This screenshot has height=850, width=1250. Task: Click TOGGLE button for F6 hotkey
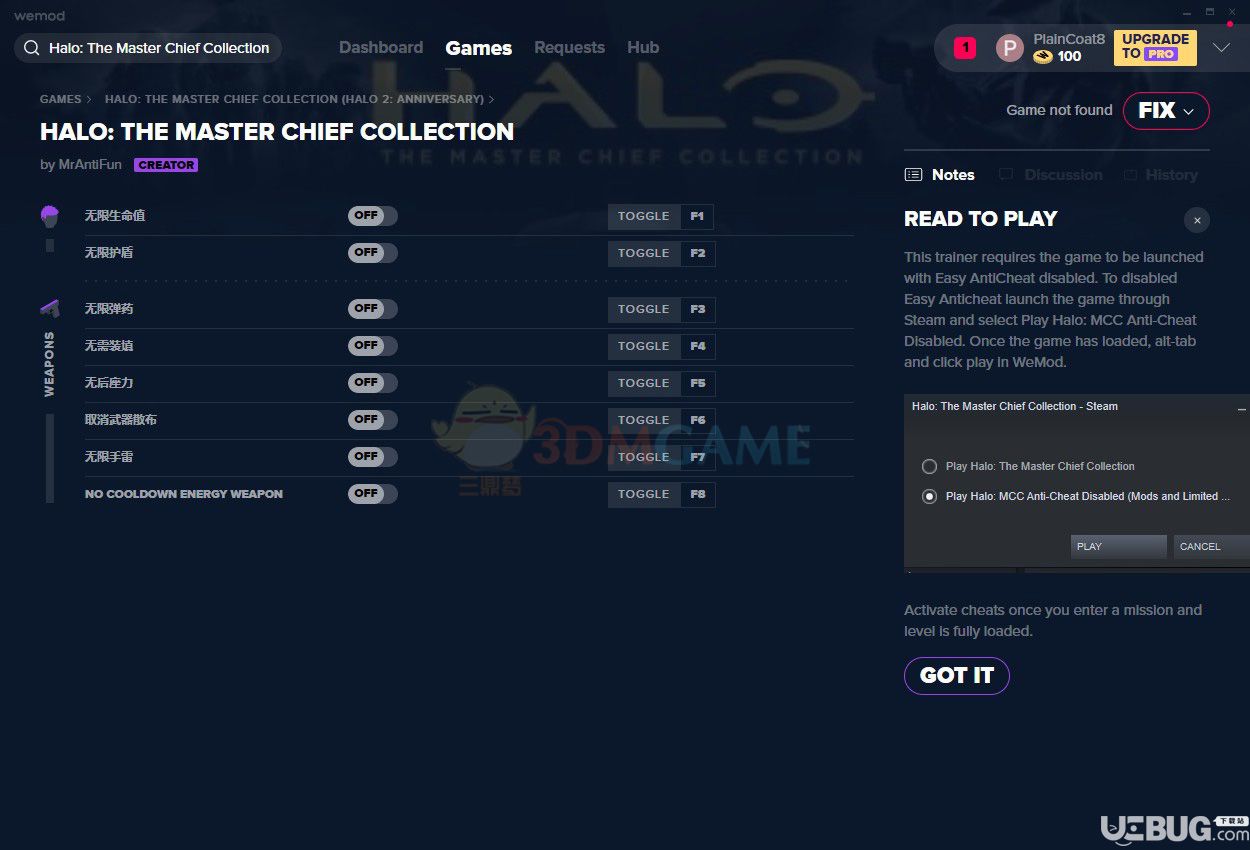click(x=644, y=421)
